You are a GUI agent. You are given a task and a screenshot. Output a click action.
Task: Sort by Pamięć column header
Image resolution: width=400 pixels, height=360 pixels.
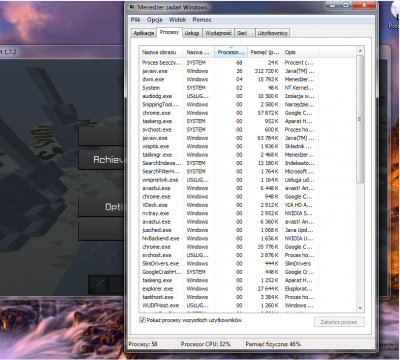pos(265,52)
